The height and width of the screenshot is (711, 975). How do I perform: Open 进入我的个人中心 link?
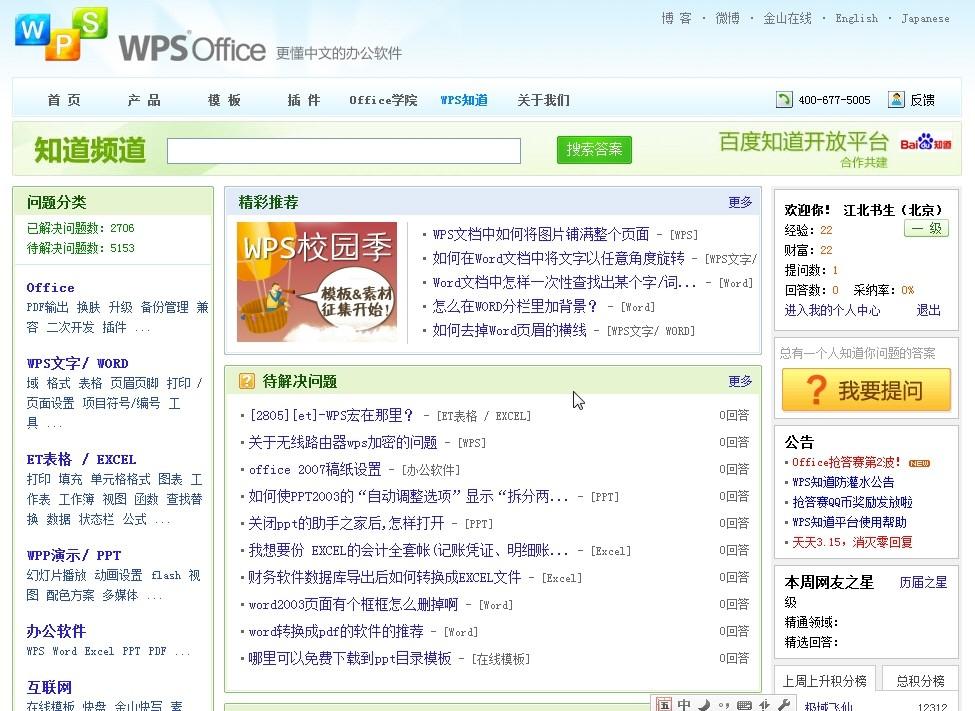833,310
